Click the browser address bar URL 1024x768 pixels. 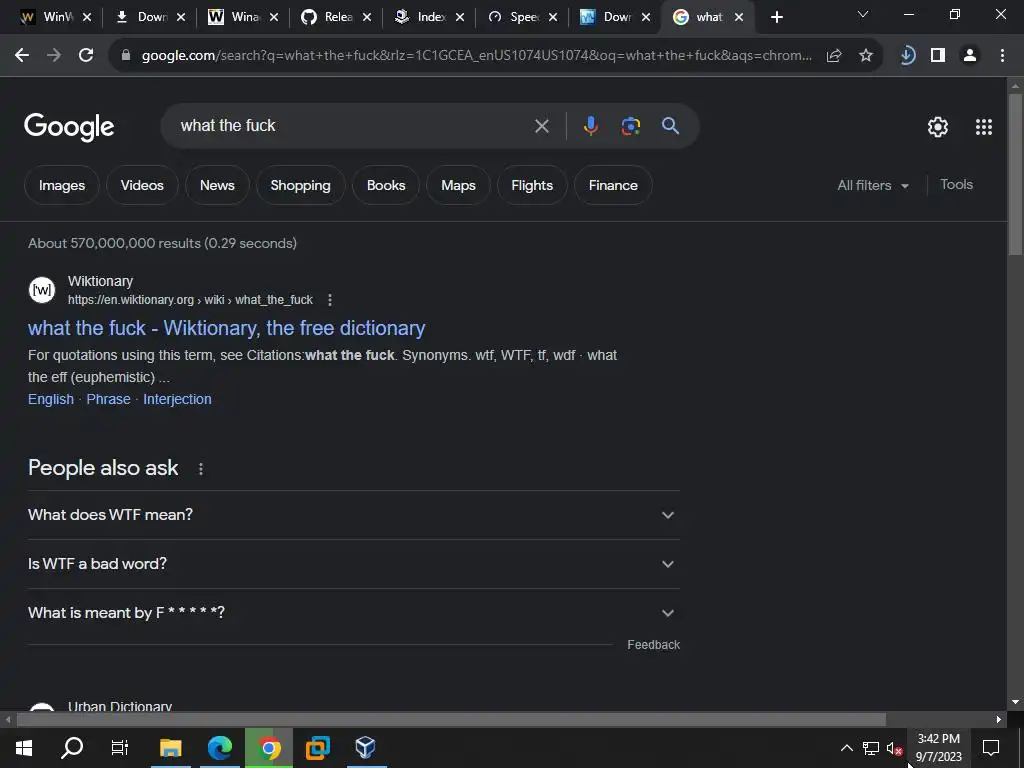(x=477, y=56)
